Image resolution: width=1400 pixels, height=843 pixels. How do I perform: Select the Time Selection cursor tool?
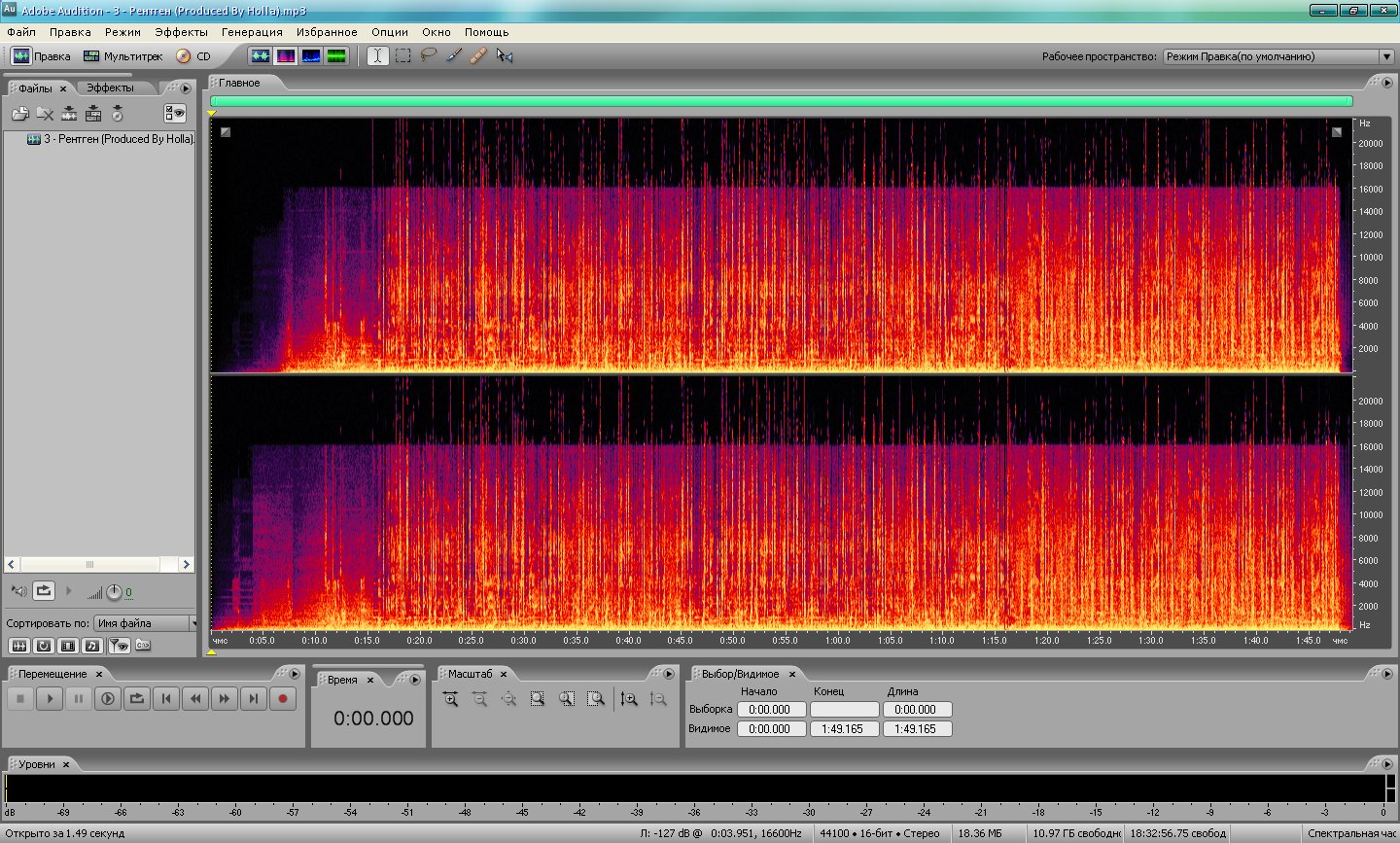(377, 56)
